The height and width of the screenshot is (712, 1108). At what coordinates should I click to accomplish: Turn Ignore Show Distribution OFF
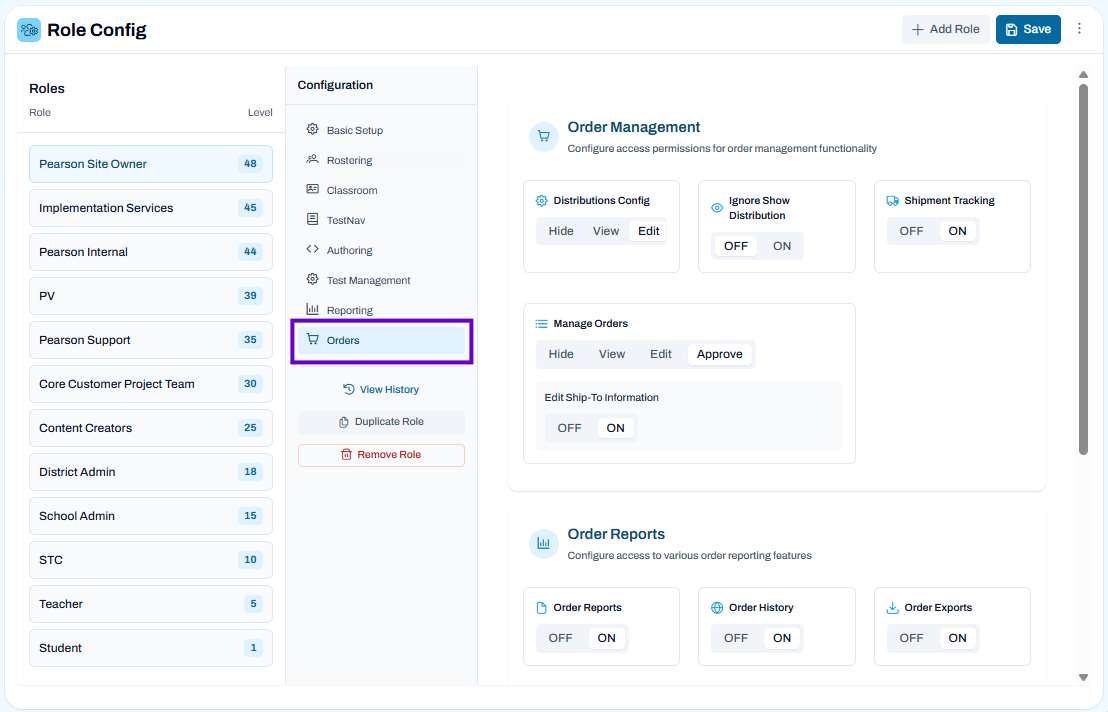coord(736,246)
